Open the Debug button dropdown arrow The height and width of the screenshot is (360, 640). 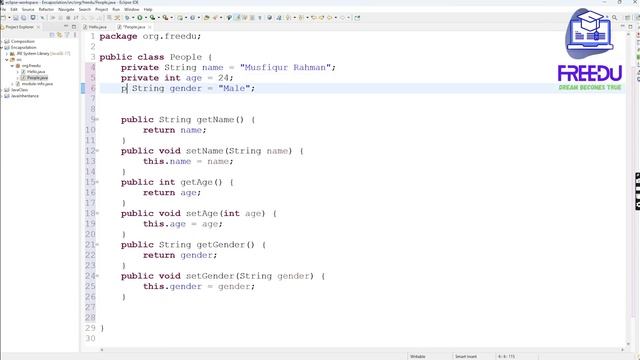pos(133,18)
